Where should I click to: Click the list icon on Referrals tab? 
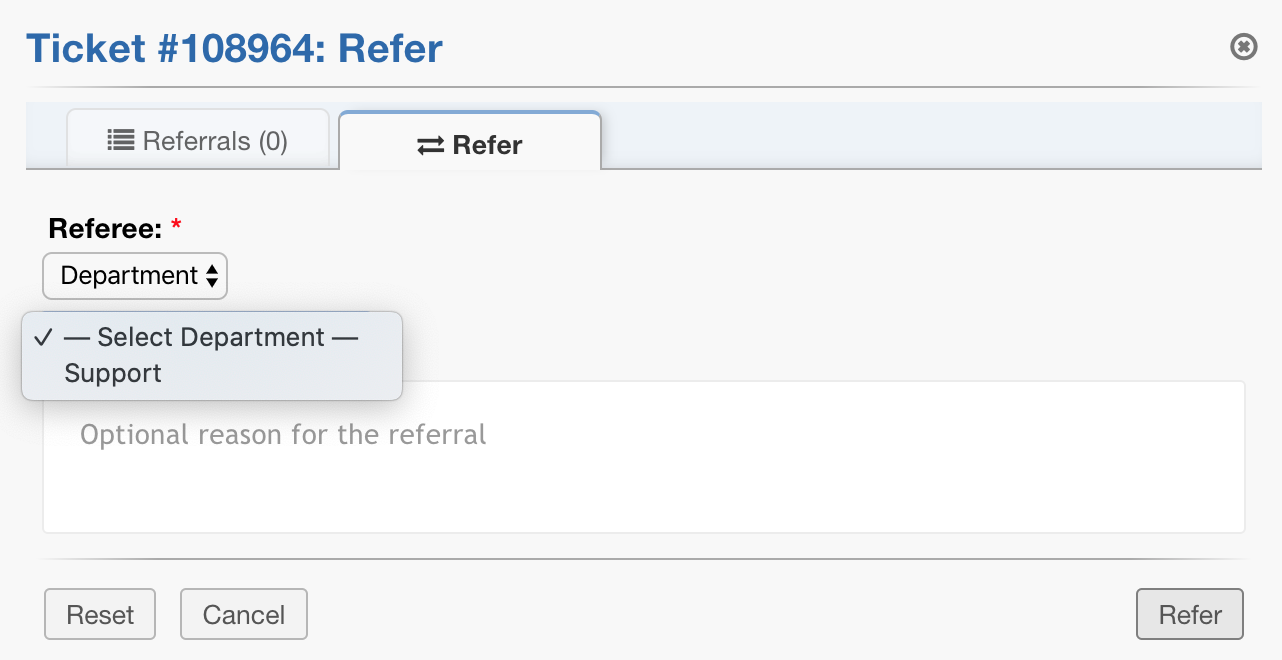pyautogui.click(x=121, y=141)
